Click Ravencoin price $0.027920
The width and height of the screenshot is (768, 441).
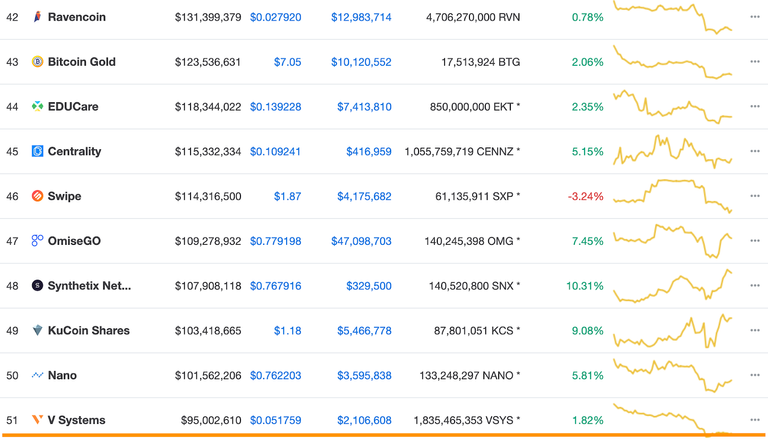(276, 17)
